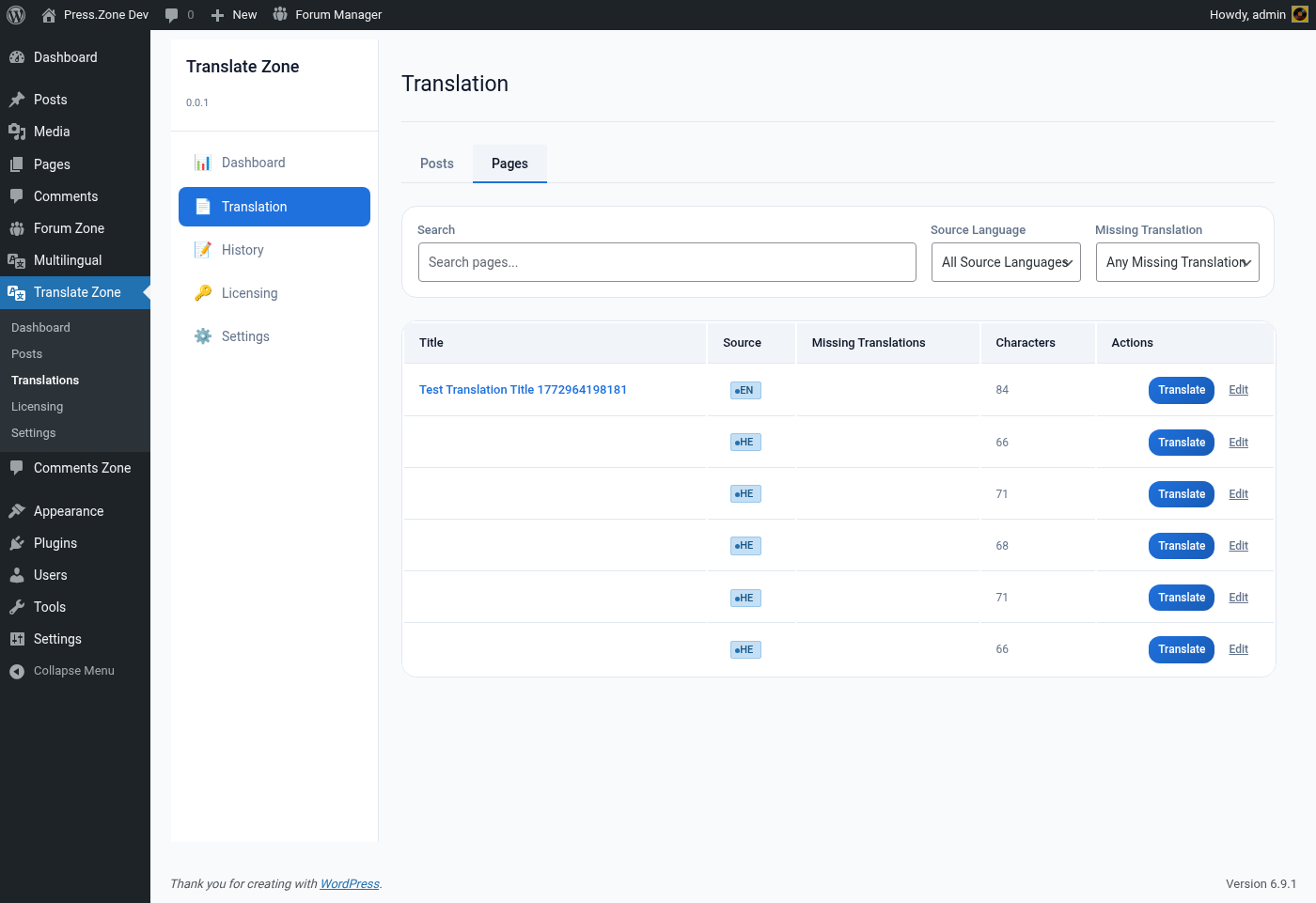1316x903 pixels.
Task: Click the Missing Translations column header
Action: point(887,343)
